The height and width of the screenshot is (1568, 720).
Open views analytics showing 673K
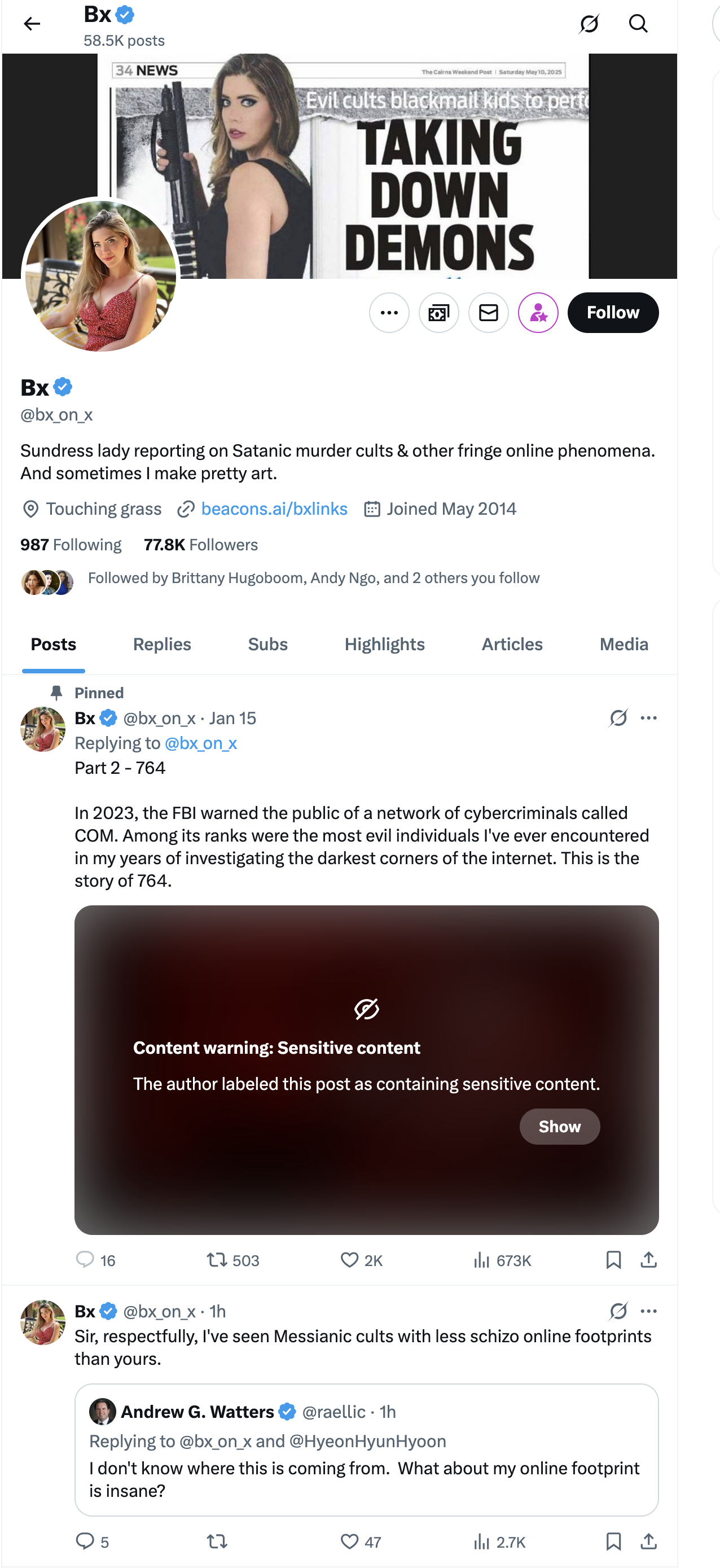coord(502,1260)
